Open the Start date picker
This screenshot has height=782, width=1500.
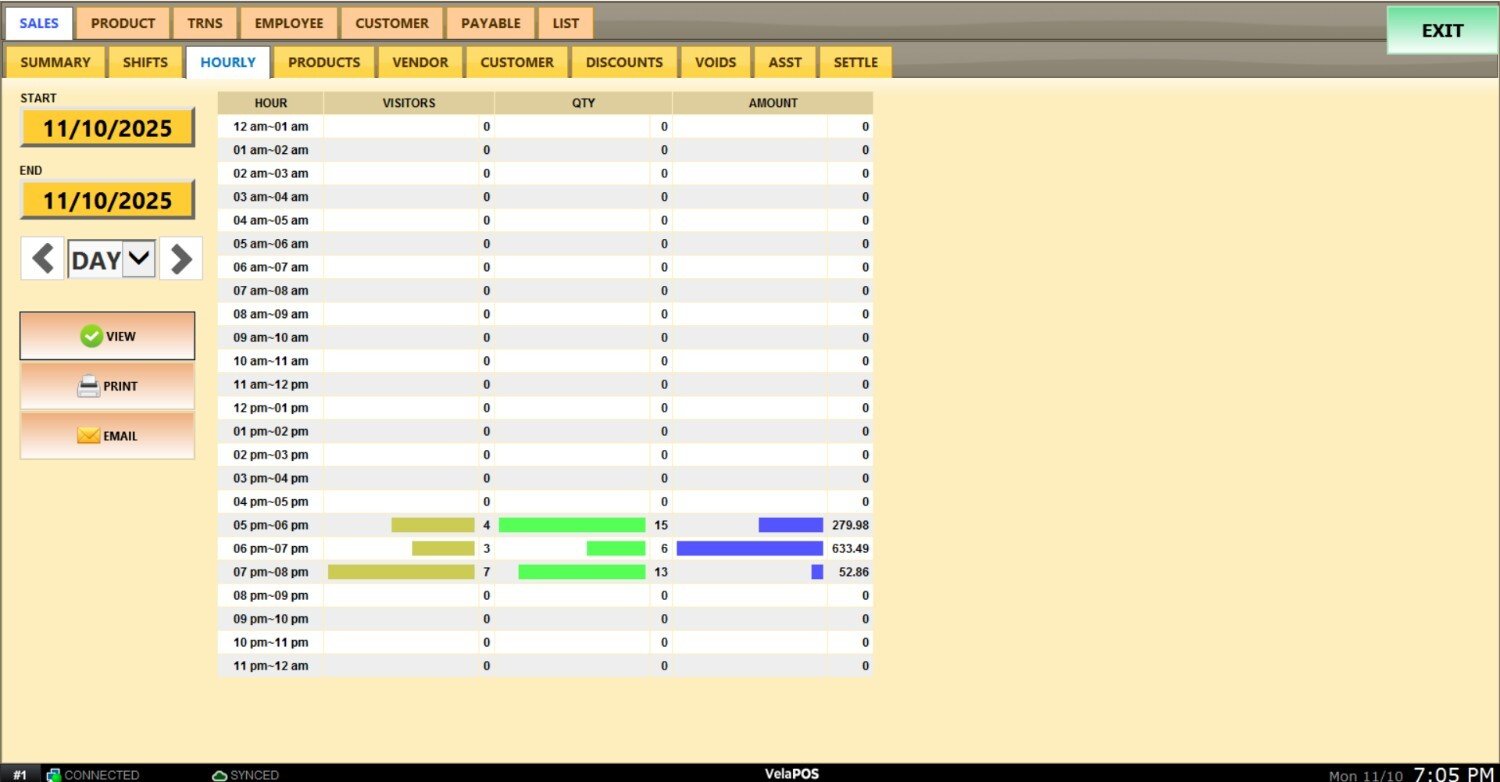tap(107, 128)
